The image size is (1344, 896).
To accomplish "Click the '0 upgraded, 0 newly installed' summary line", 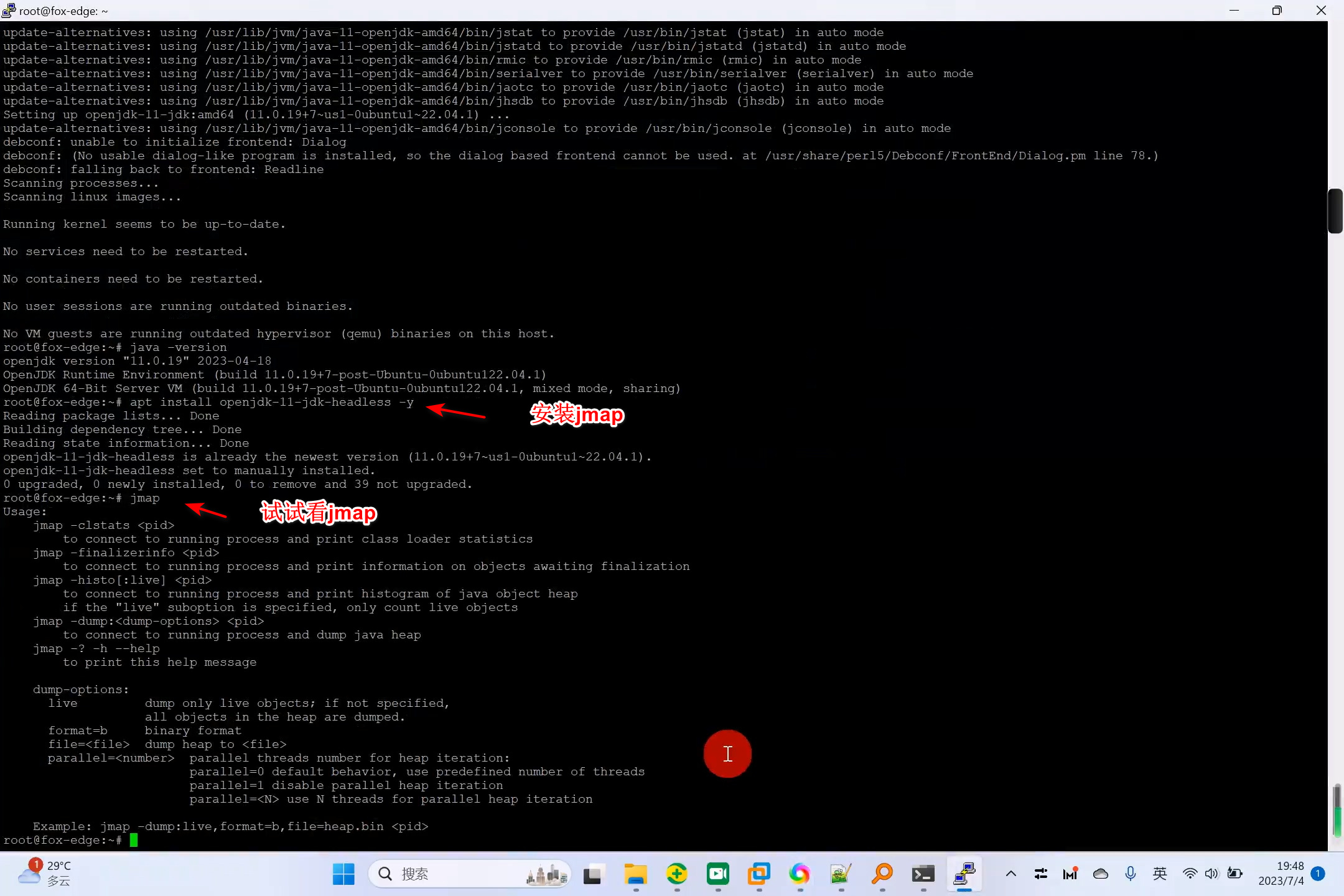I will coord(238,484).
